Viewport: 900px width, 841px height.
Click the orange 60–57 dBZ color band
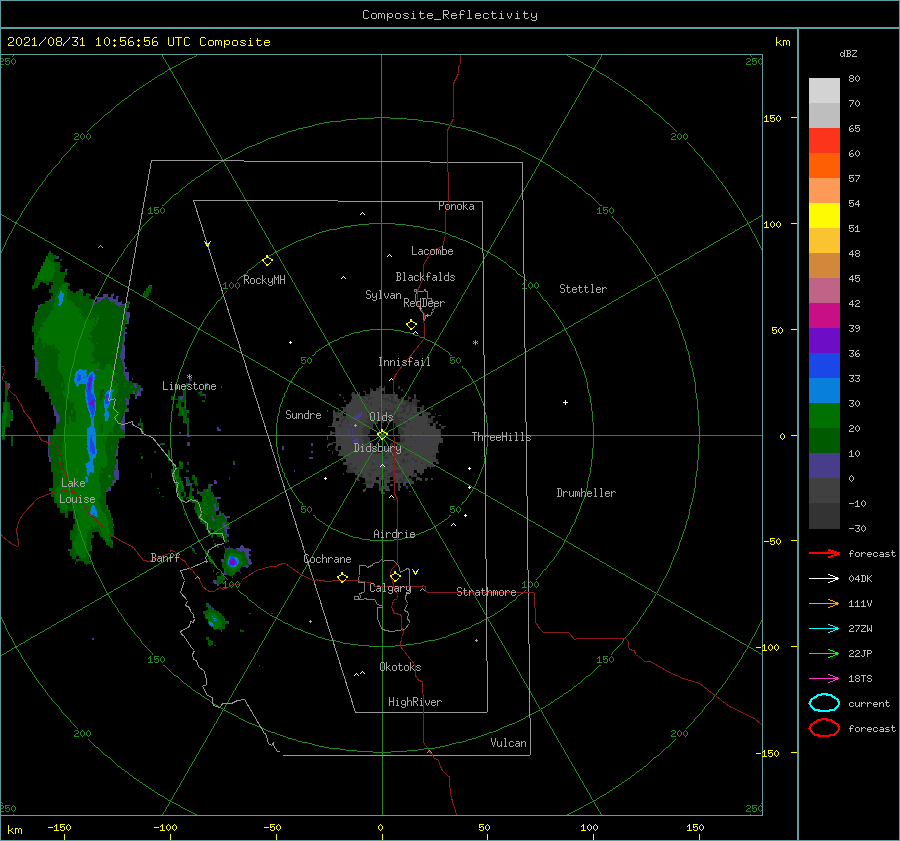(x=824, y=166)
